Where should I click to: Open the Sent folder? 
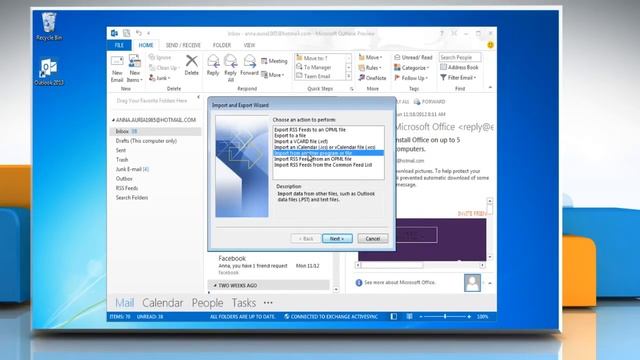[x=121, y=151]
